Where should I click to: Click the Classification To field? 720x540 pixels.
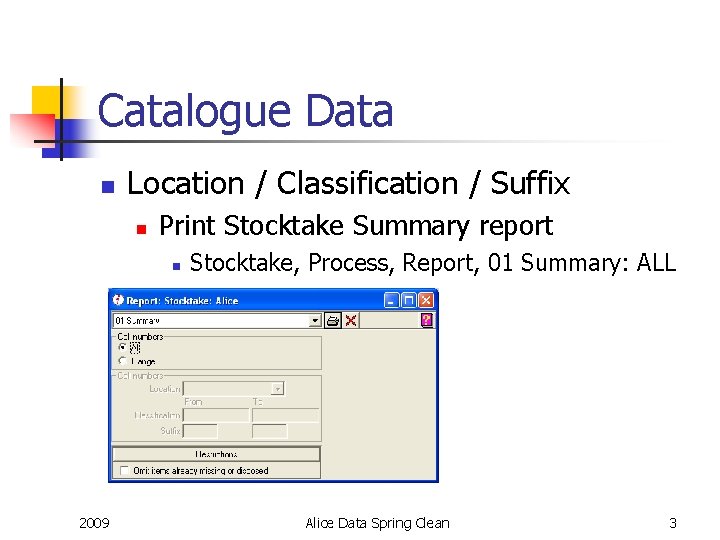[285, 415]
